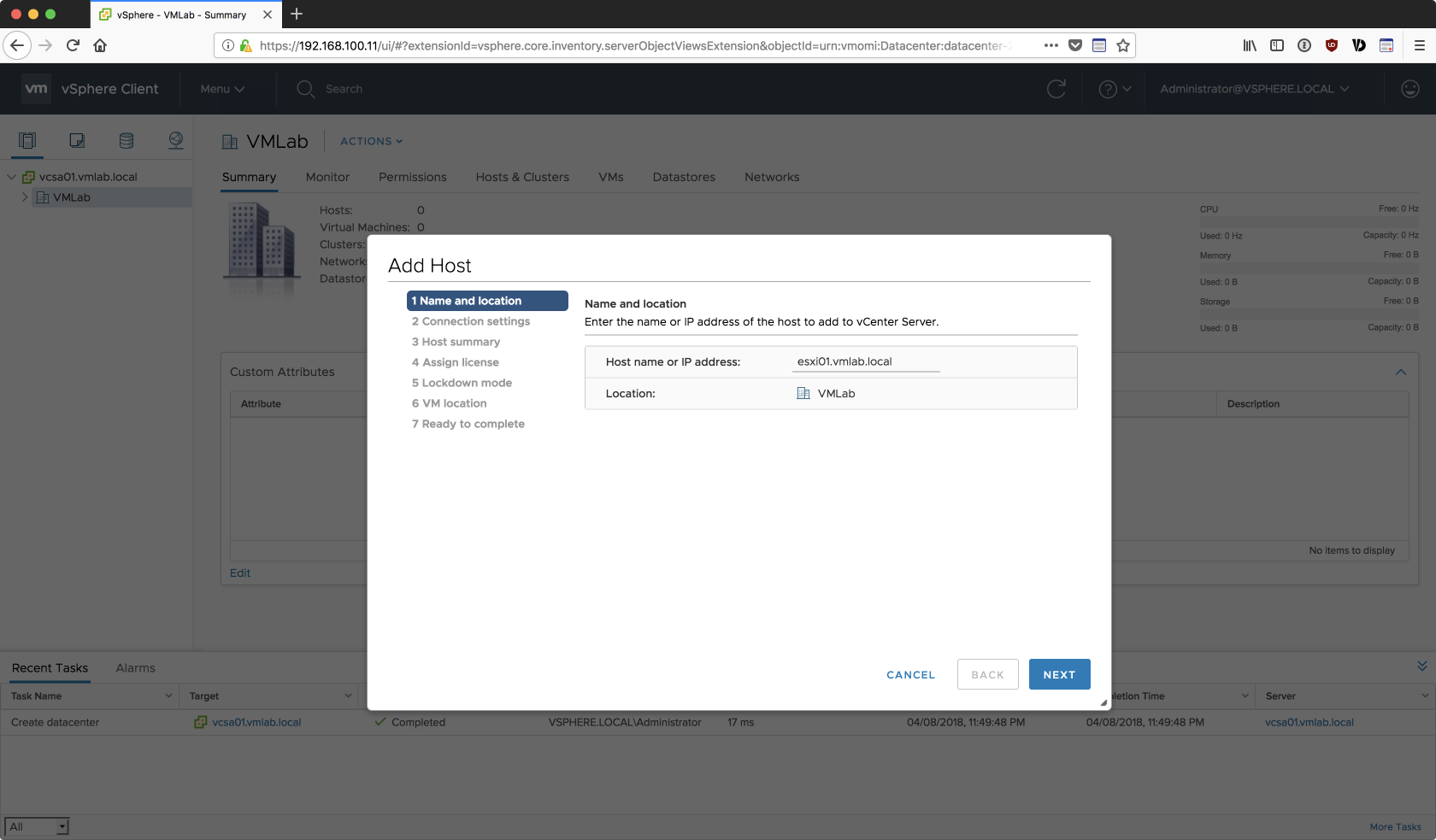Open the Storage inventory icon
This screenshot has width=1436, height=840.
pyautogui.click(x=127, y=141)
